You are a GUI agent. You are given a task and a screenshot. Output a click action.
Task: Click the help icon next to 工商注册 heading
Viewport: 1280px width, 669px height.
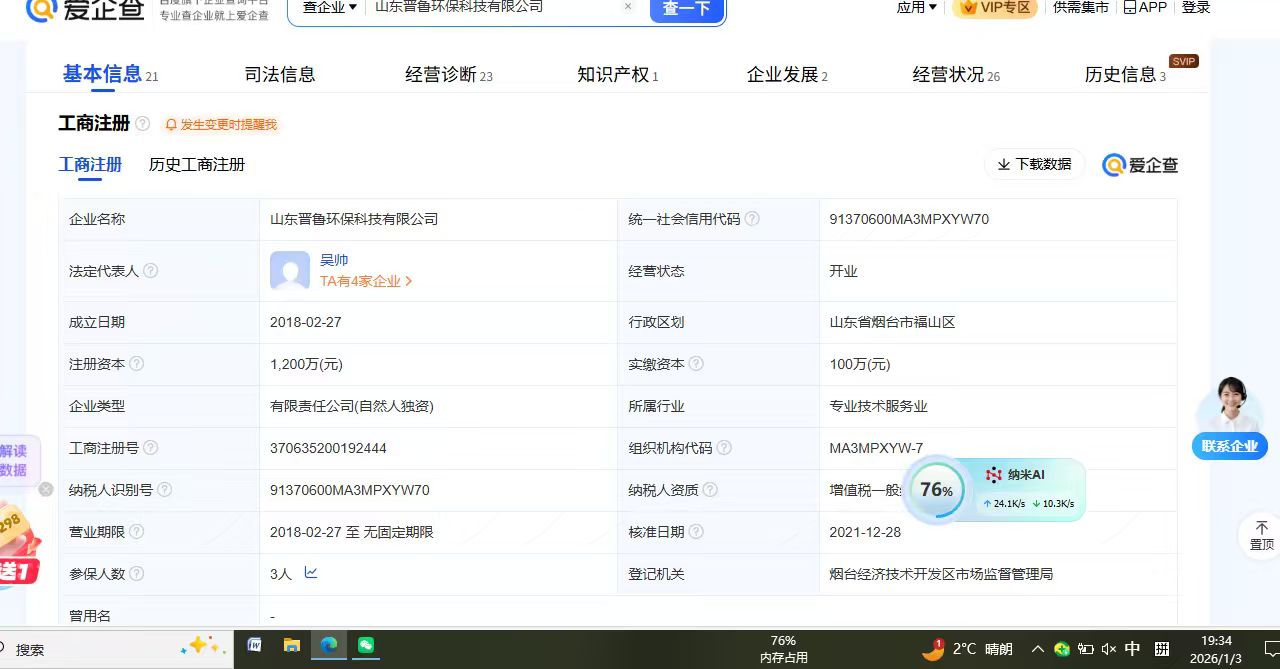point(143,124)
